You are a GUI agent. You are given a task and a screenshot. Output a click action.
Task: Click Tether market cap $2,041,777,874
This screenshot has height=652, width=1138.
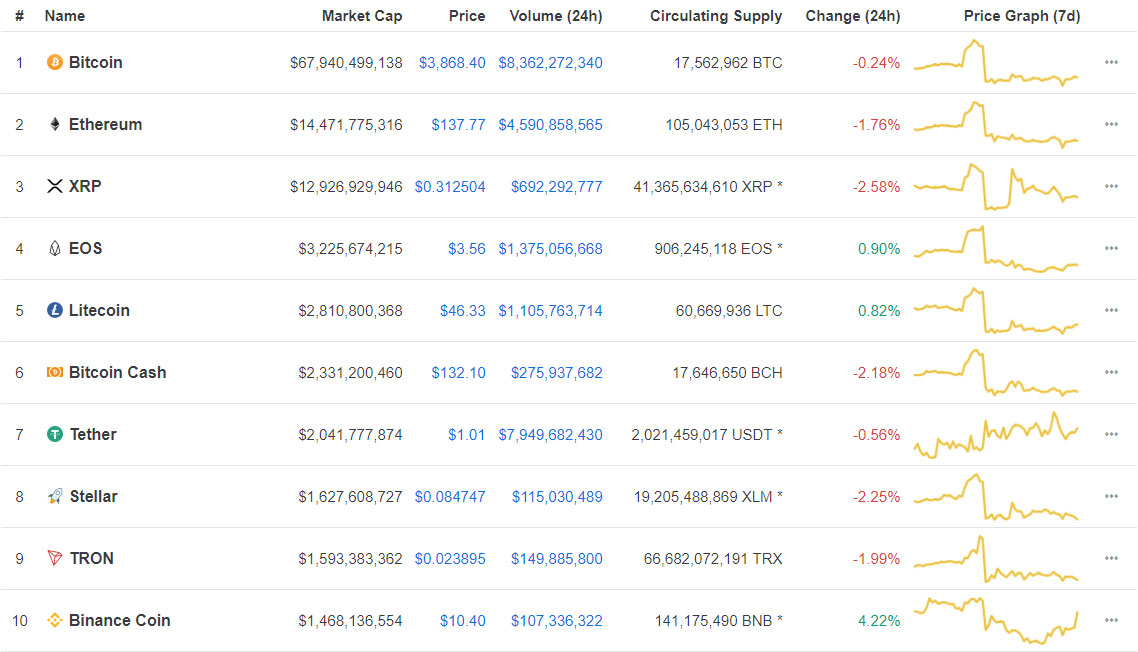351,435
